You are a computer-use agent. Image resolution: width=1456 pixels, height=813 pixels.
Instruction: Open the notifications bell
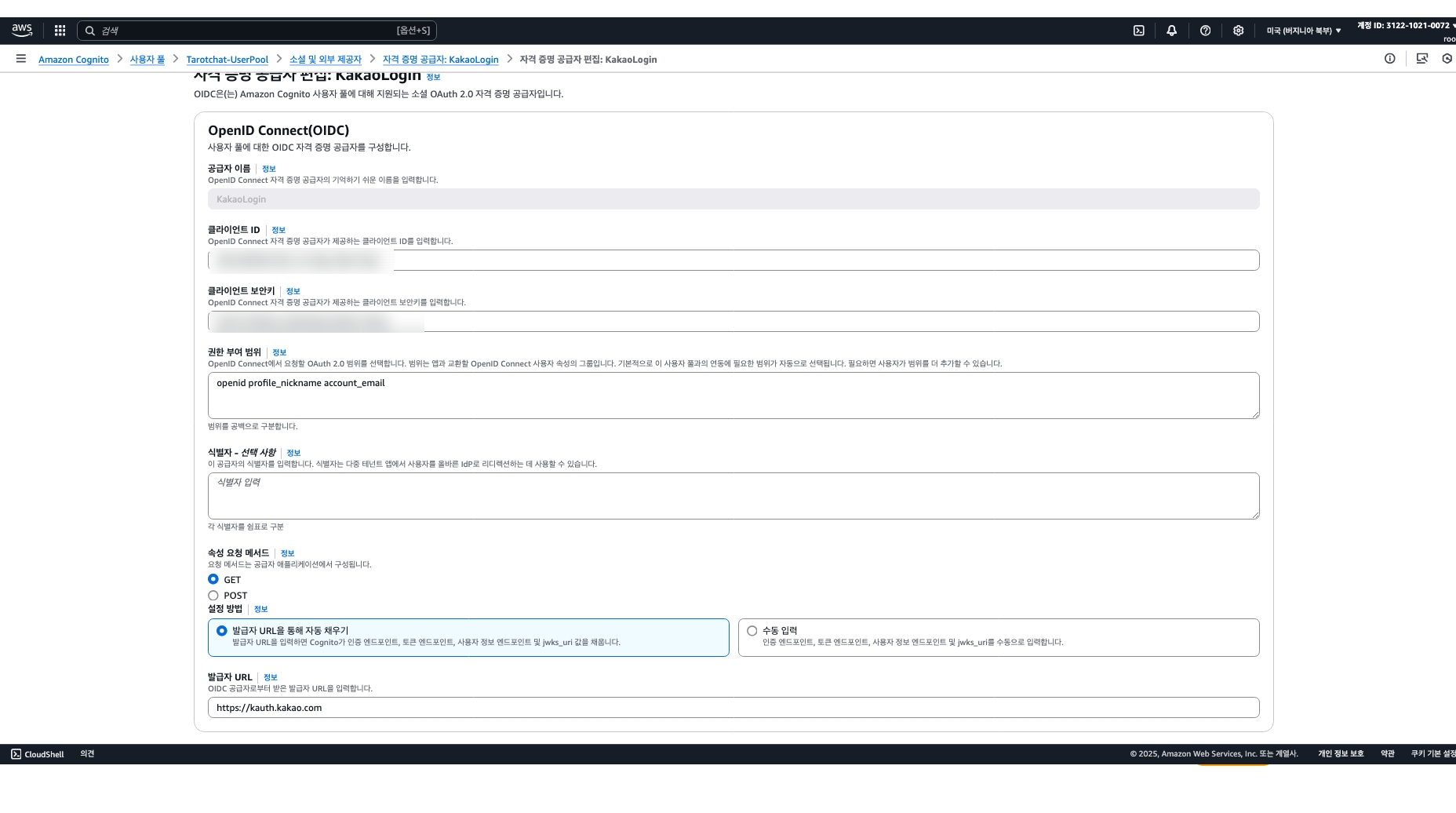click(1171, 31)
